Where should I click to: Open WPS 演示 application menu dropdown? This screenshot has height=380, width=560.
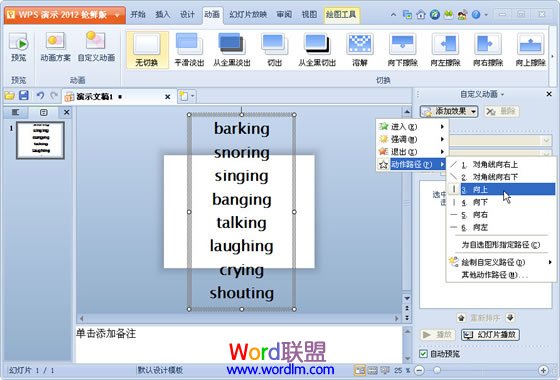coord(117,15)
